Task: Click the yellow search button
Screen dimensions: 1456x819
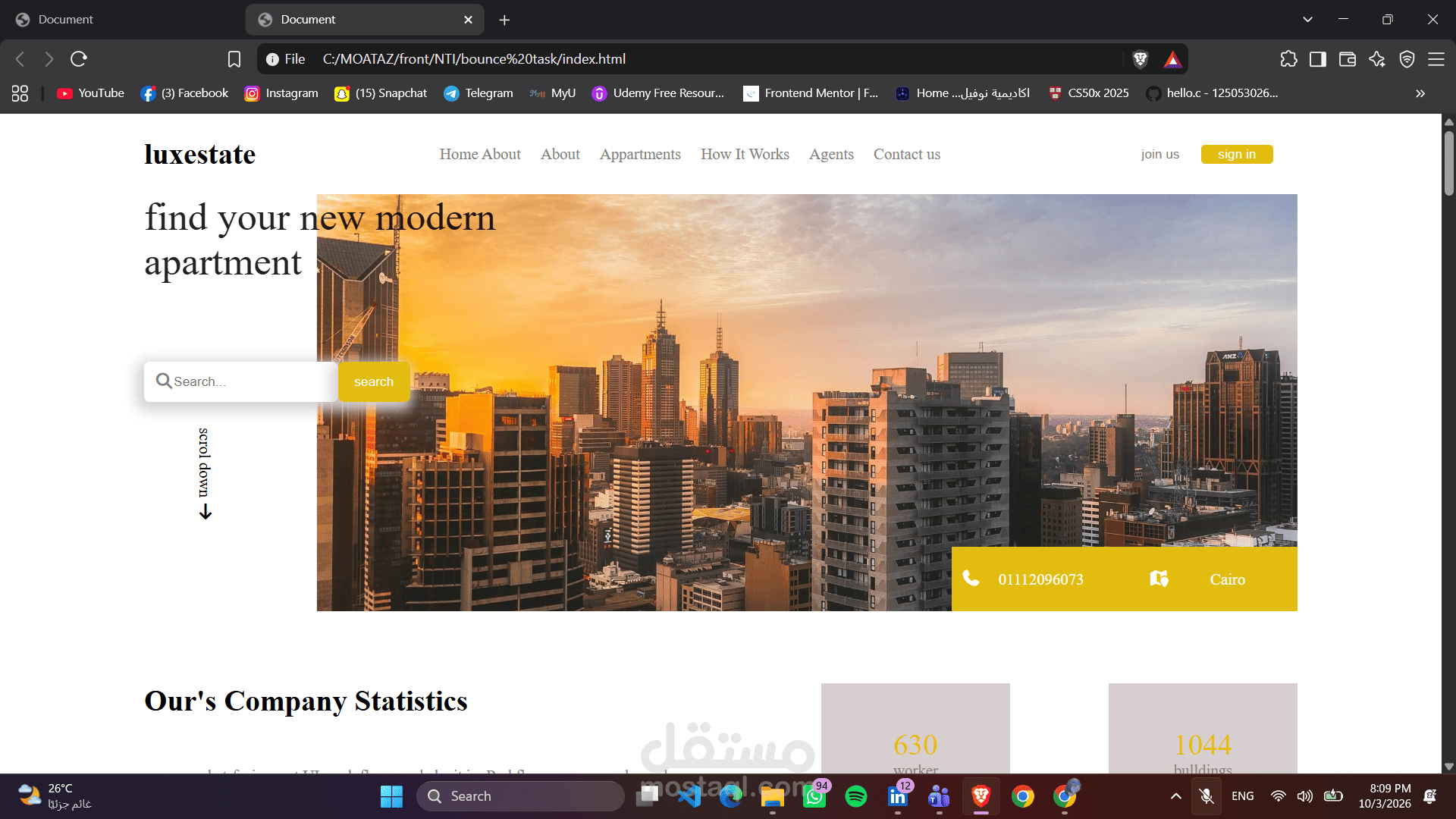Action: coord(374,381)
